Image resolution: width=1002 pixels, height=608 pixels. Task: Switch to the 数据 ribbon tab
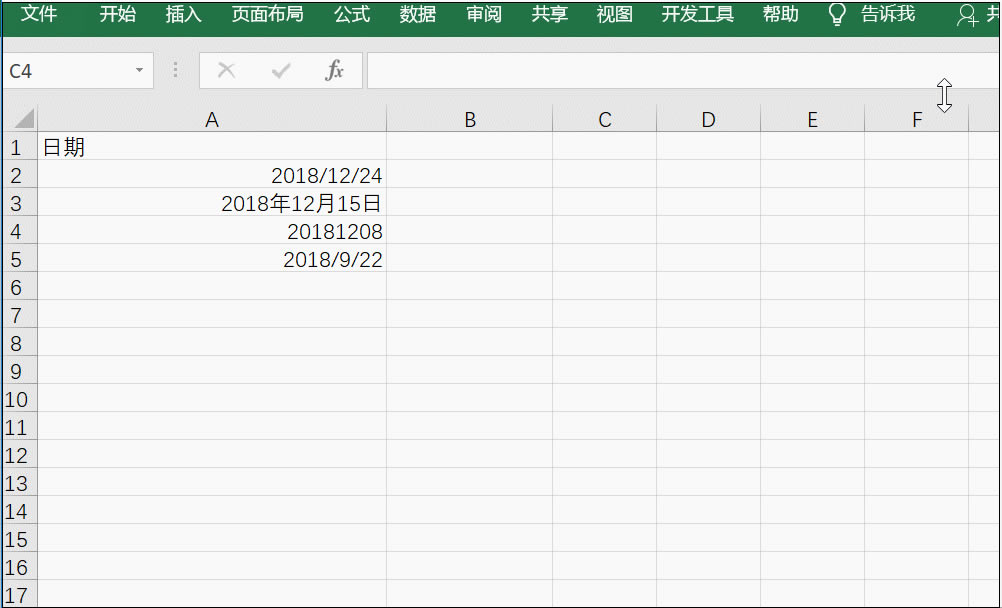point(417,15)
